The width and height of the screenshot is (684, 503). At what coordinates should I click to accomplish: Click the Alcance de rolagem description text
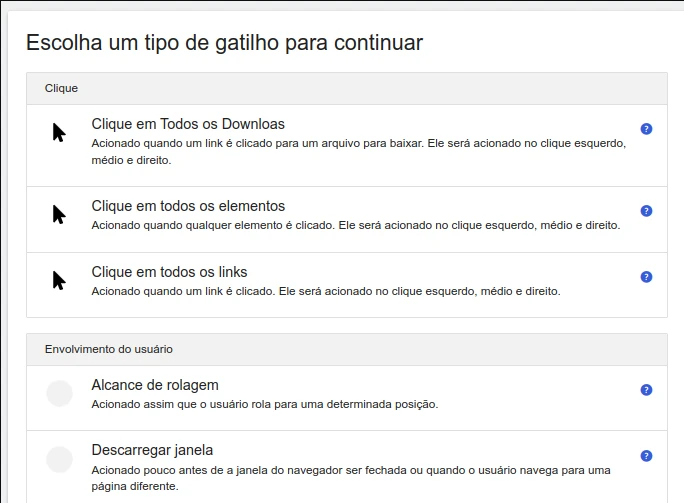(265, 405)
